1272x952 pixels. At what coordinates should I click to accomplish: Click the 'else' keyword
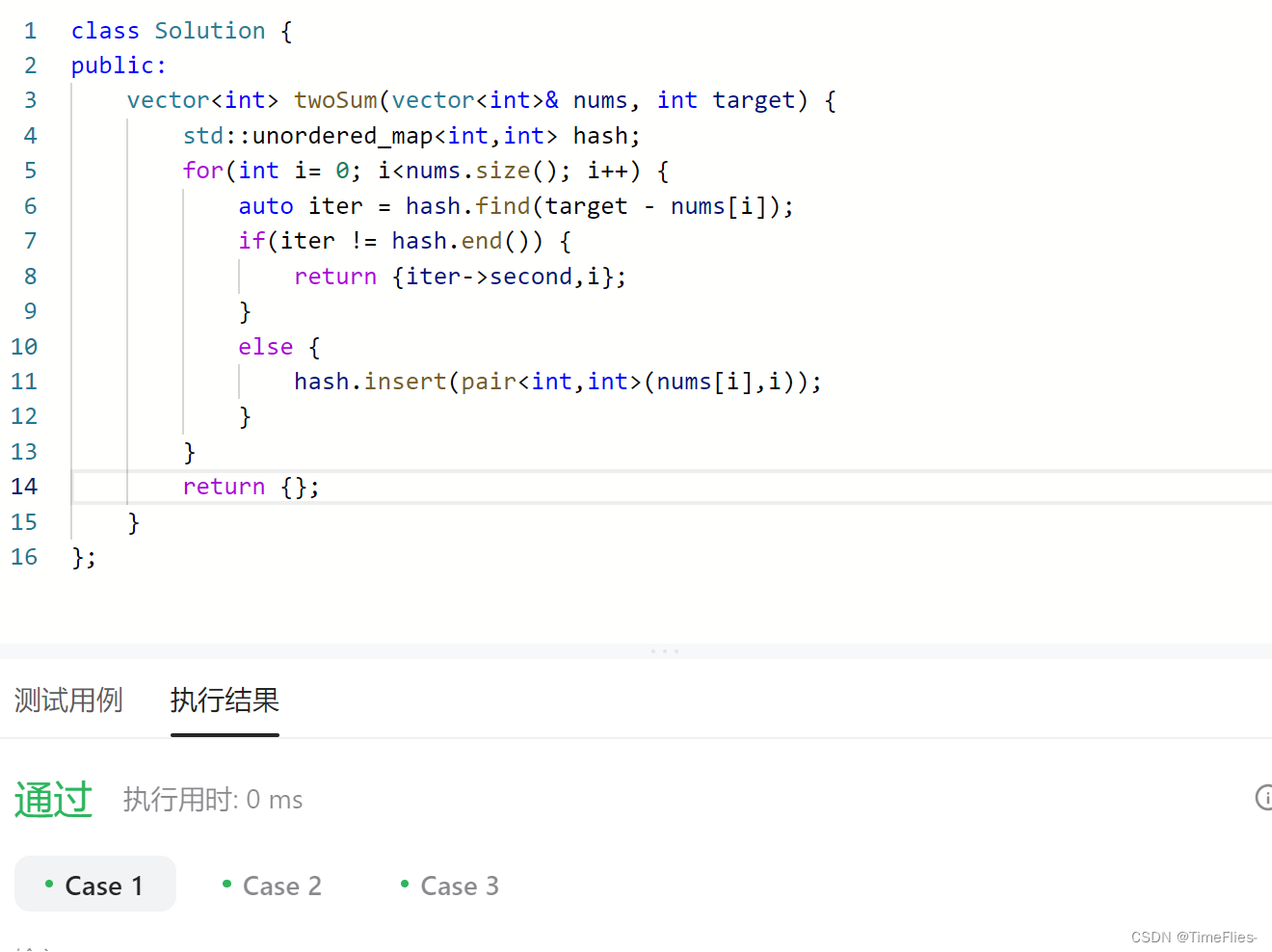coord(266,347)
